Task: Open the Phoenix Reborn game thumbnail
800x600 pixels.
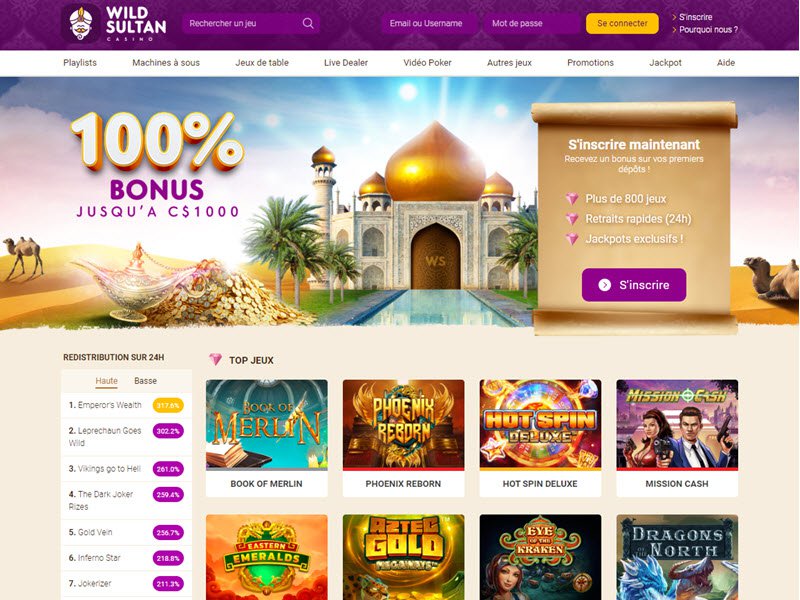Action: coord(404,438)
